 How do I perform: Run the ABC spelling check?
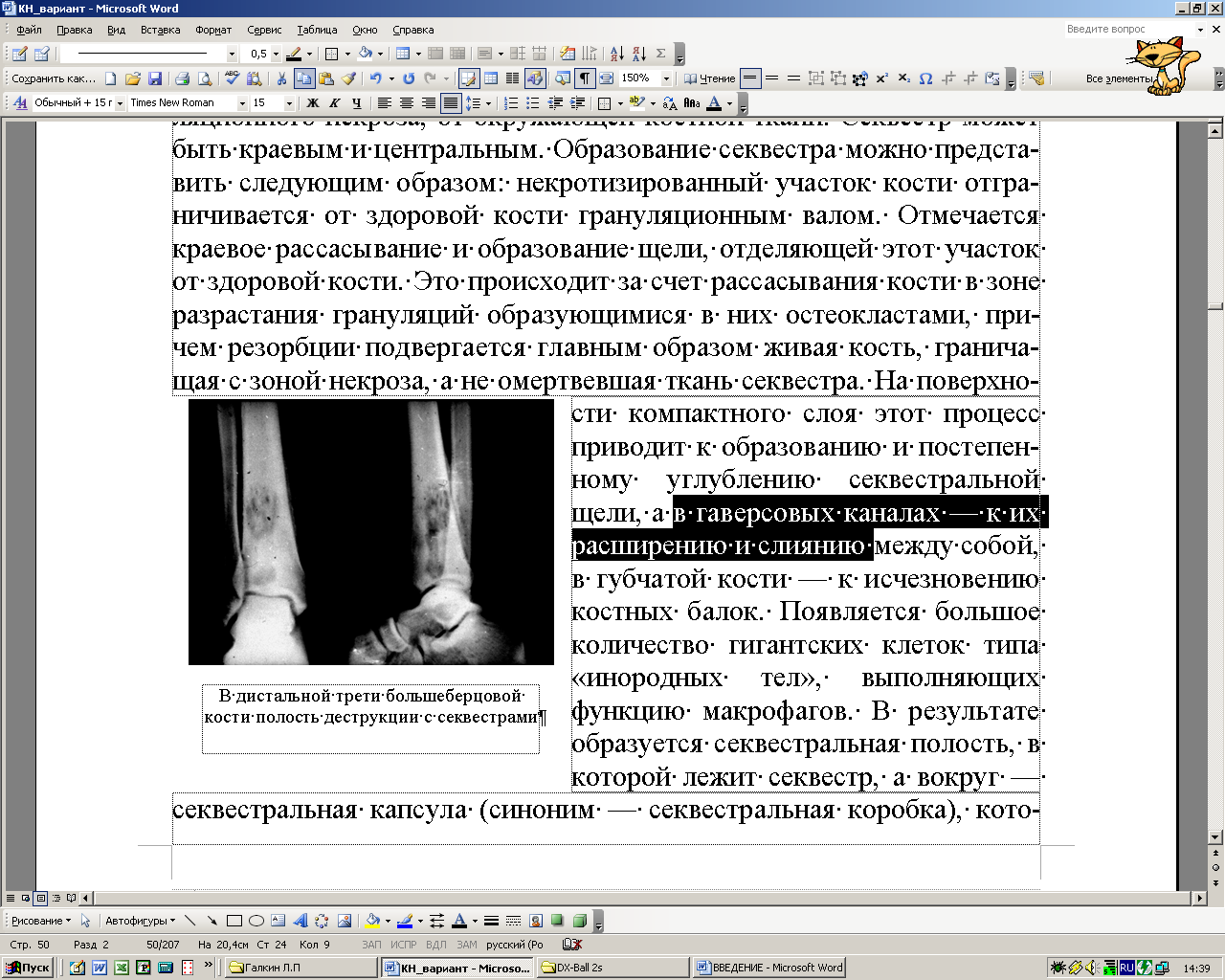pos(232,78)
